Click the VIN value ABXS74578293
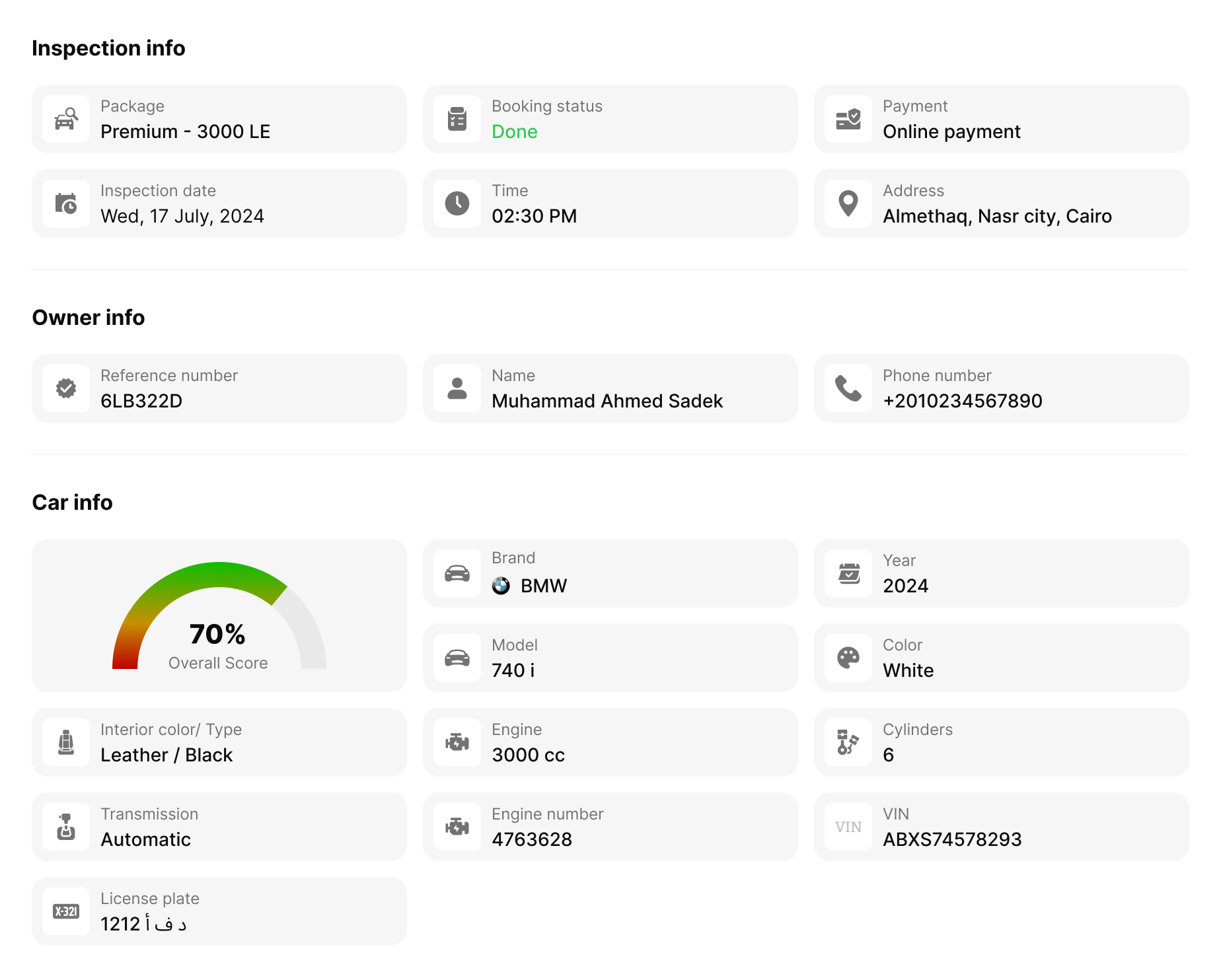Viewport: 1221px width, 980px height. pos(952,839)
